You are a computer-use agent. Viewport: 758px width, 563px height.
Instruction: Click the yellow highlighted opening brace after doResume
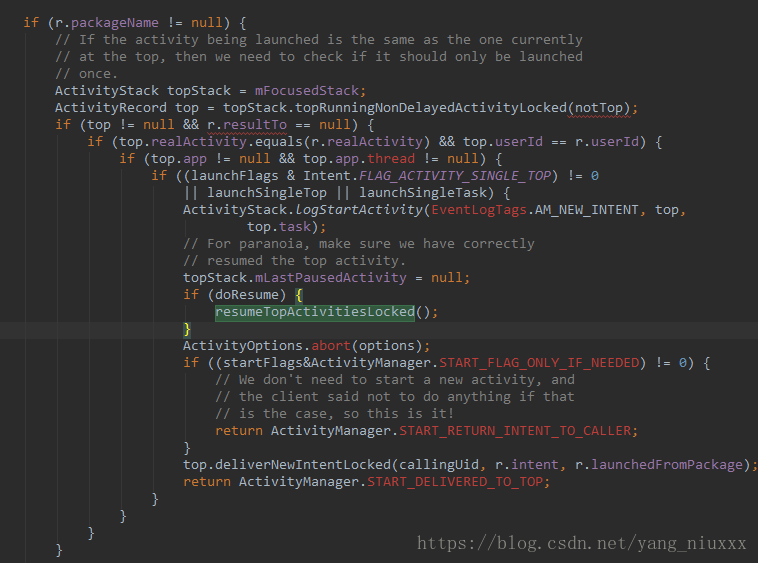(x=299, y=295)
